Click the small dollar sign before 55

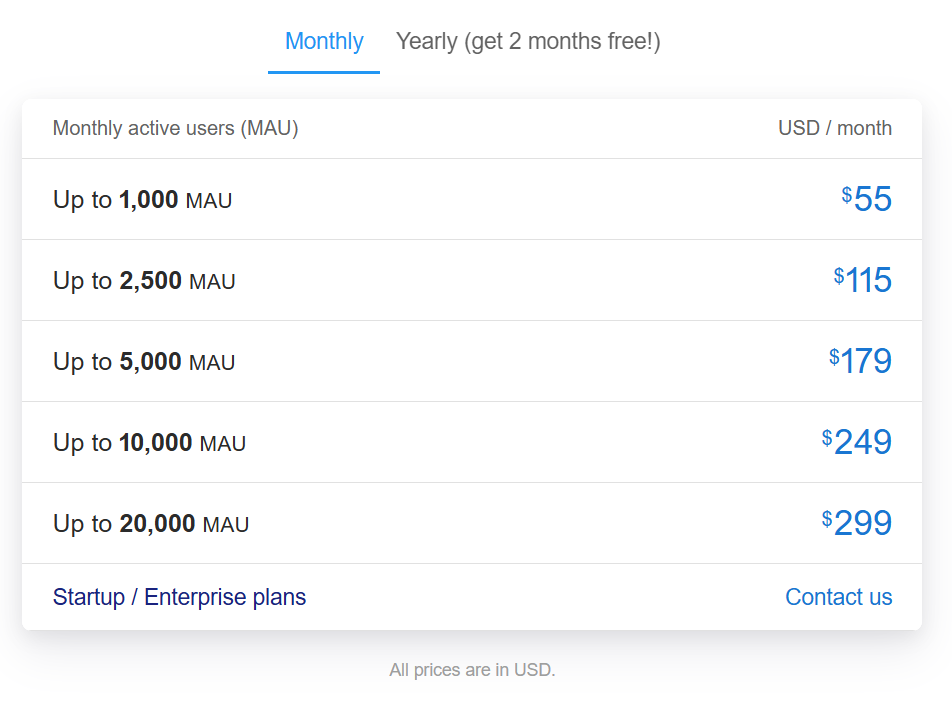point(847,194)
